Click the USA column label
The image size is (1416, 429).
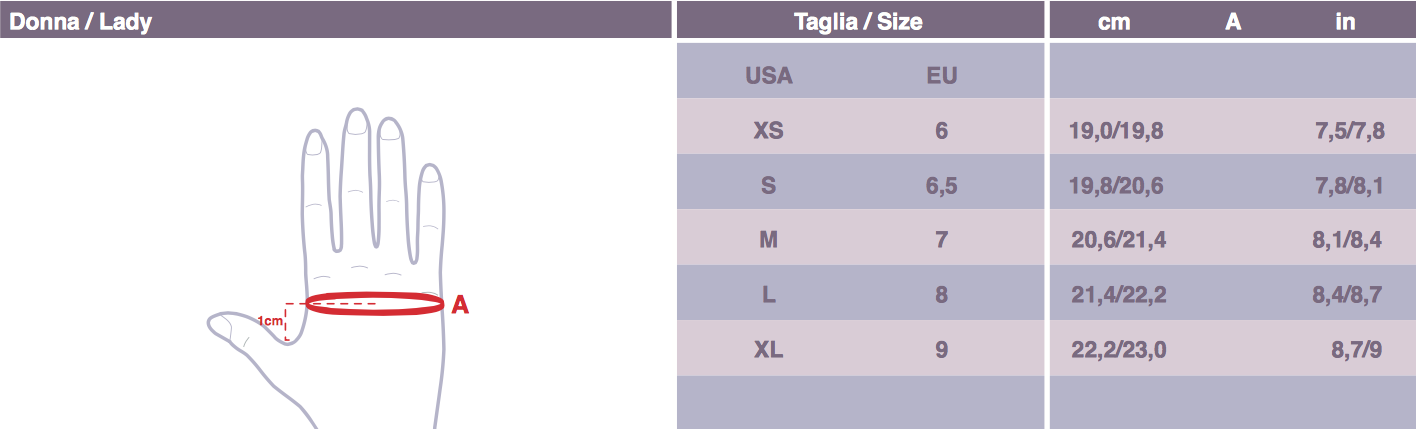coord(768,75)
